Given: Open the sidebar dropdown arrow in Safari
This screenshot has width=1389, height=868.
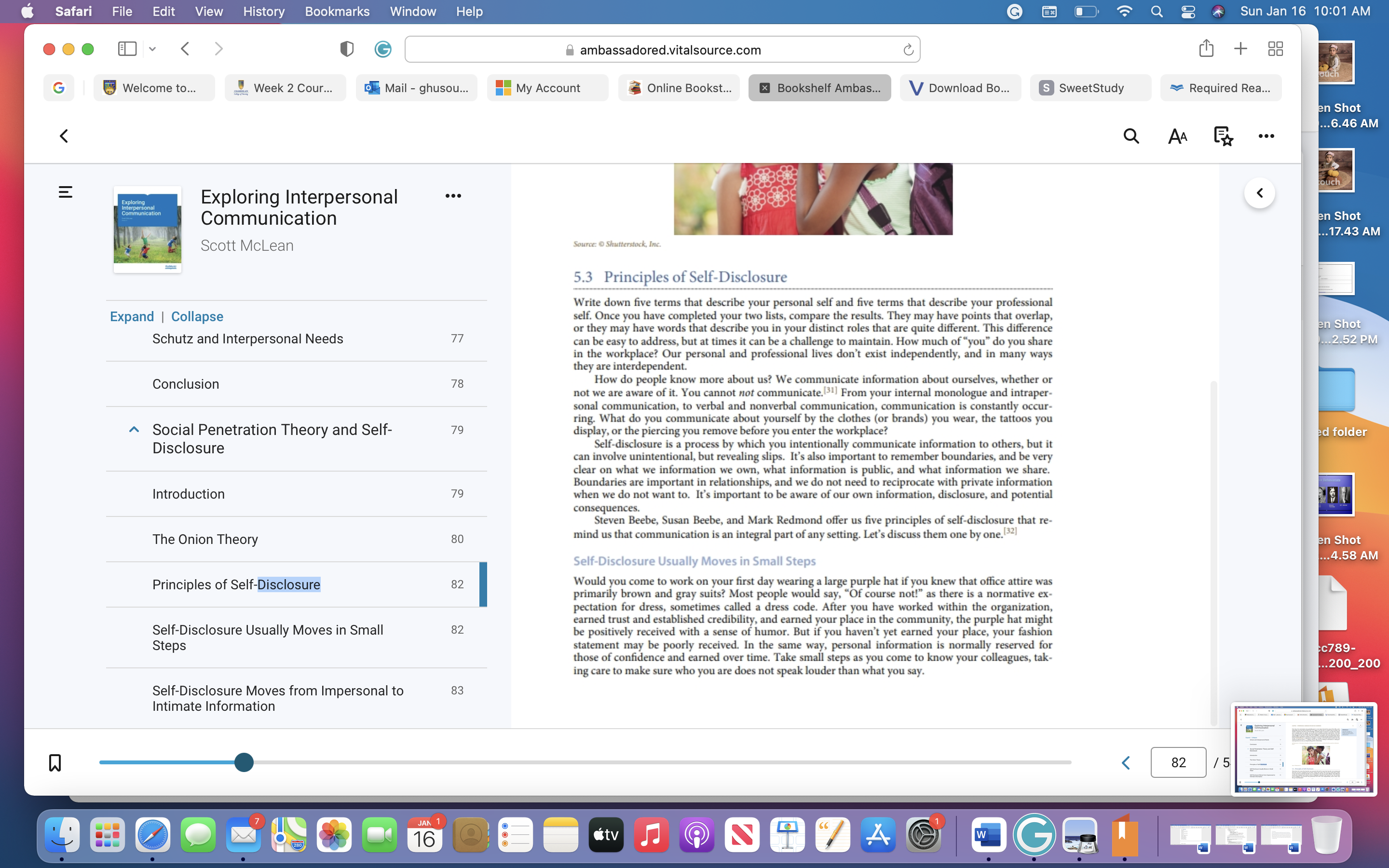Looking at the screenshot, I should pyautogui.click(x=152, y=49).
